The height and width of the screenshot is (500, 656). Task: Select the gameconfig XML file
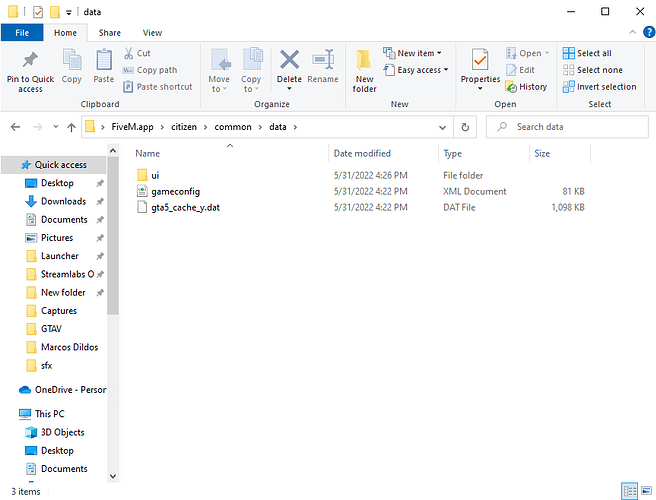click(x=175, y=191)
